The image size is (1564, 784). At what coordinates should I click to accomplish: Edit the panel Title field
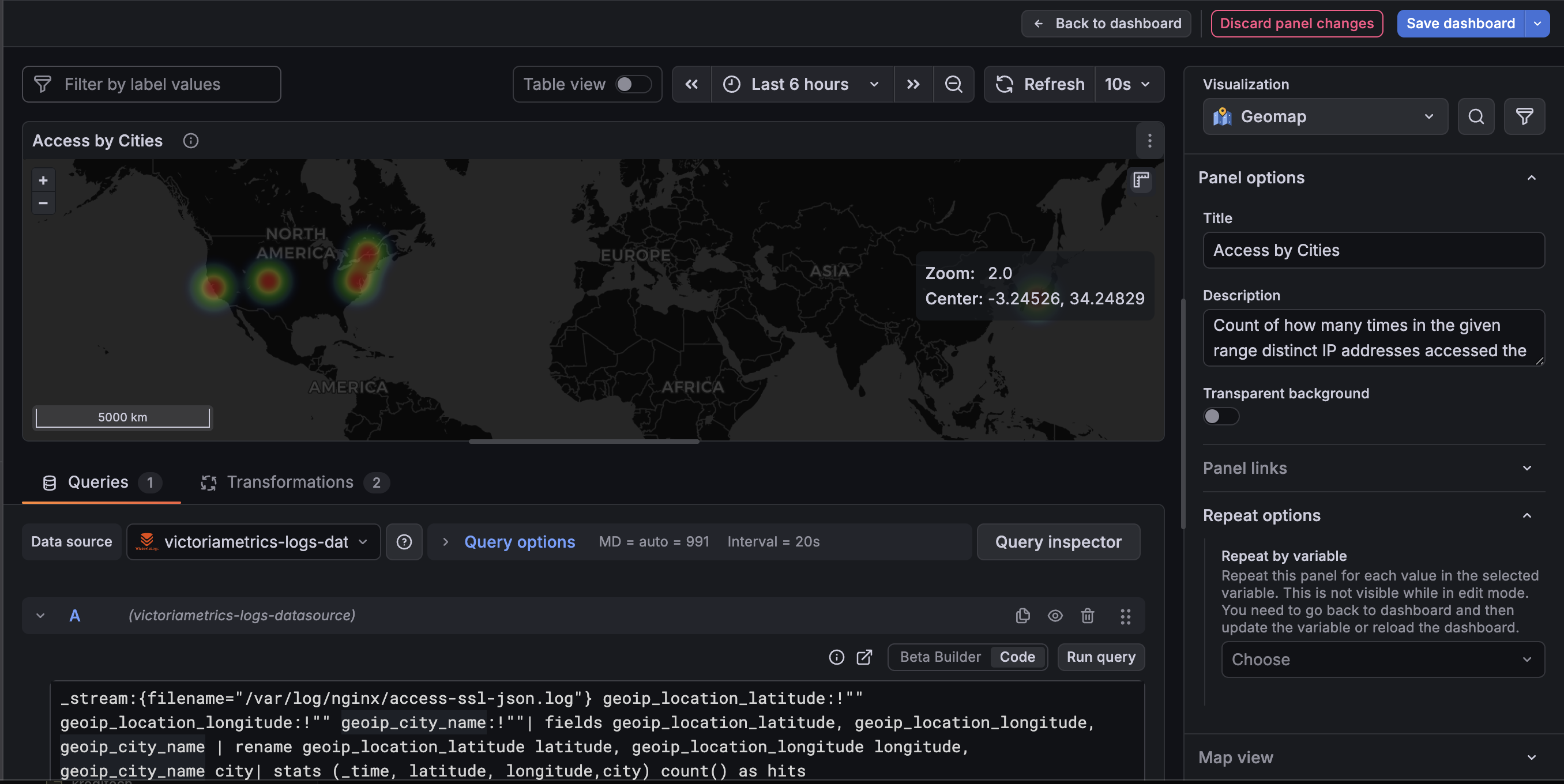[1373, 251]
